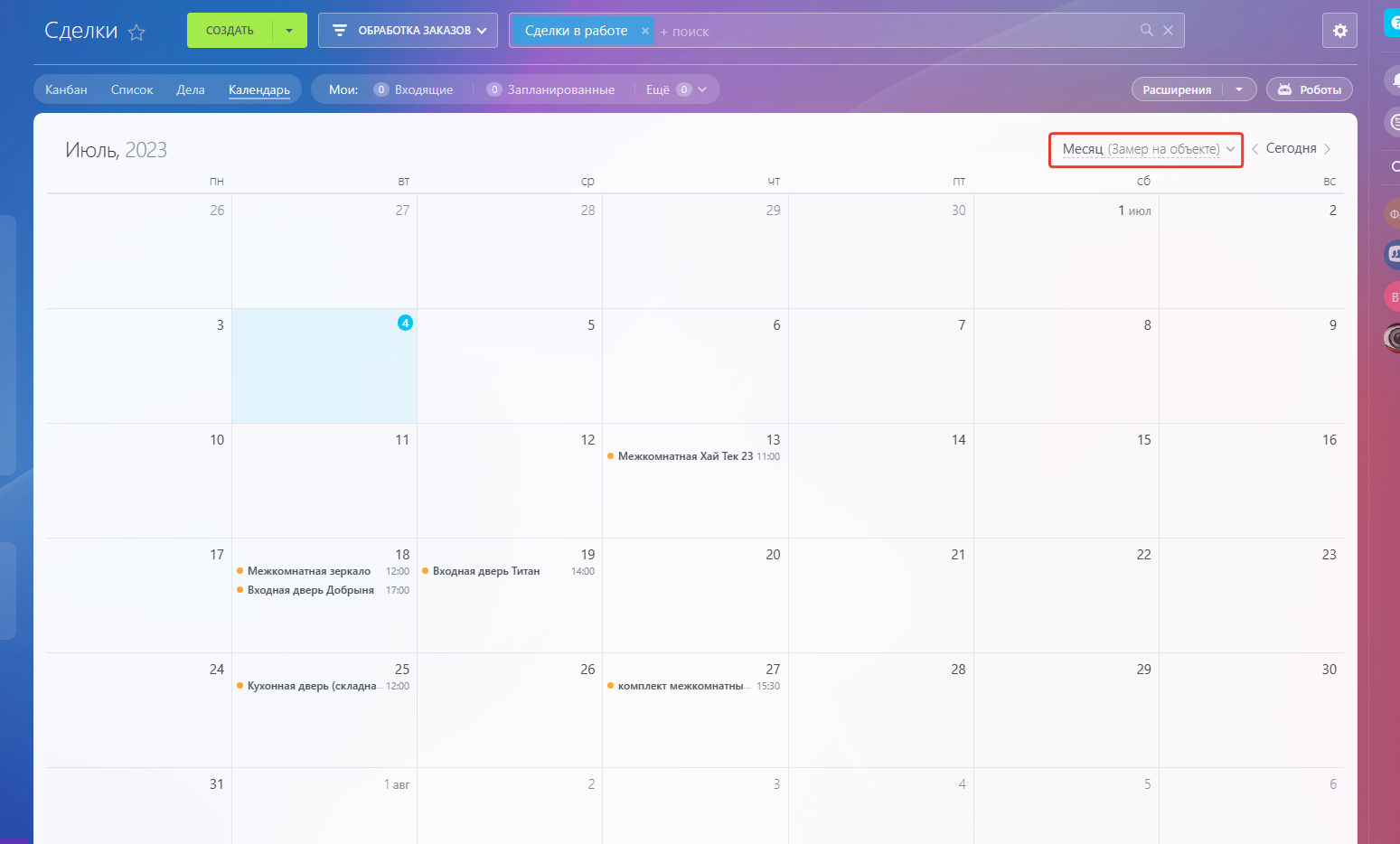Image resolution: width=1400 pixels, height=844 pixels.
Task: Open the 'Входная дверь Добрыня' deal
Action: (x=323, y=590)
